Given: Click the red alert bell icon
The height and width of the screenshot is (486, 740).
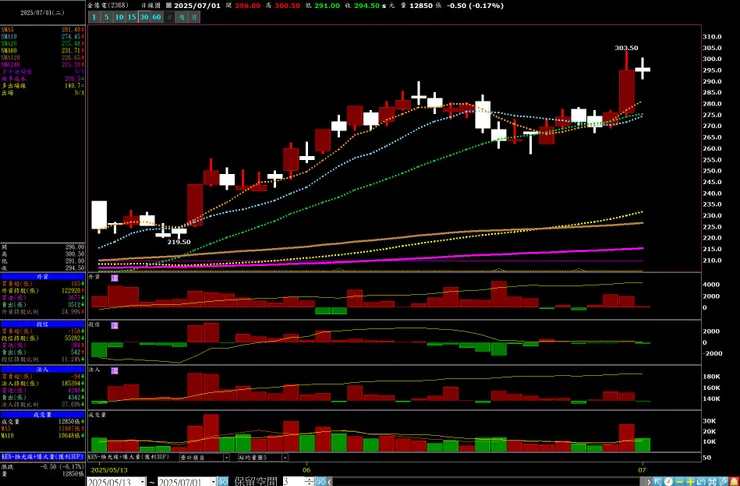Looking at the screenshot, I should [x=734, y=481].
